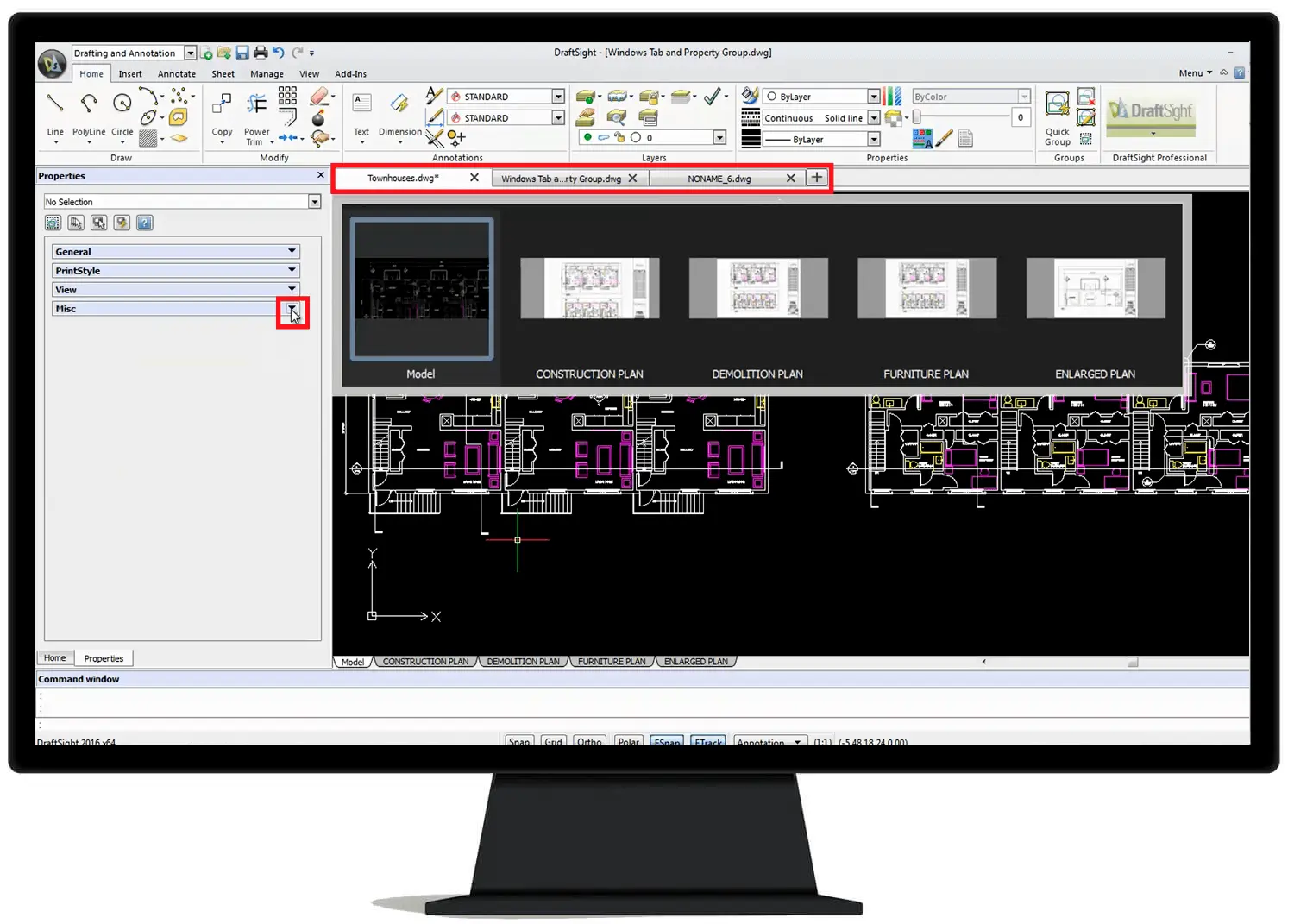
Task: Select the Line drawing tool
Action: [55, 114]
